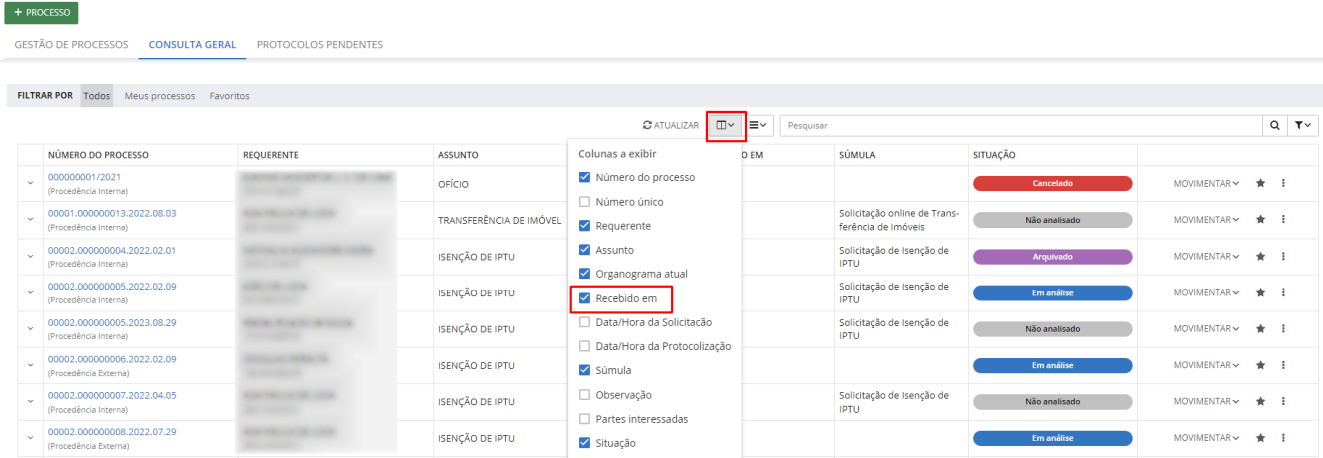Image resolution: width=1323 pixels, height=458 pixels.
Task: Open the list view options icon
Action: (758, 125)
